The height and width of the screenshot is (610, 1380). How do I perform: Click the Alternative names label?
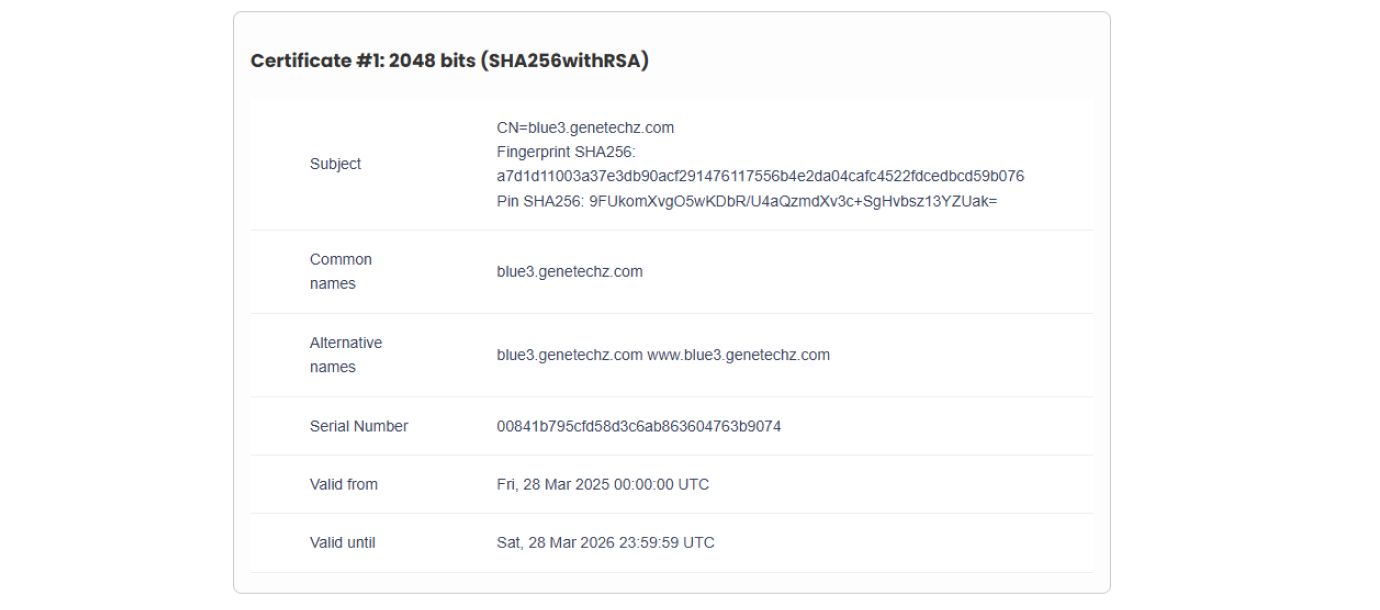(346, 355)
